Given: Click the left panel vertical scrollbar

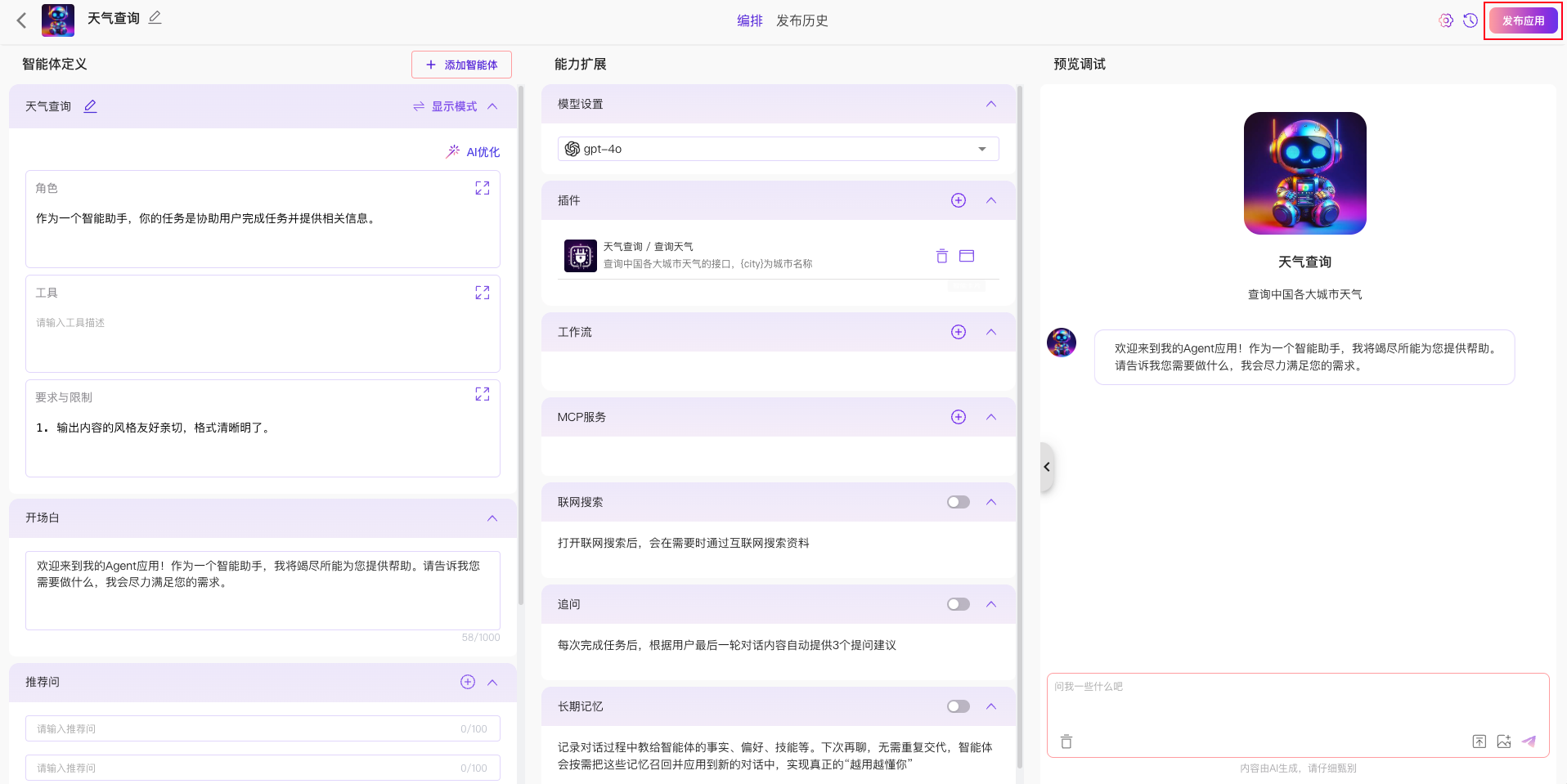Looking at the screenshot, I should tap(521, 345).
